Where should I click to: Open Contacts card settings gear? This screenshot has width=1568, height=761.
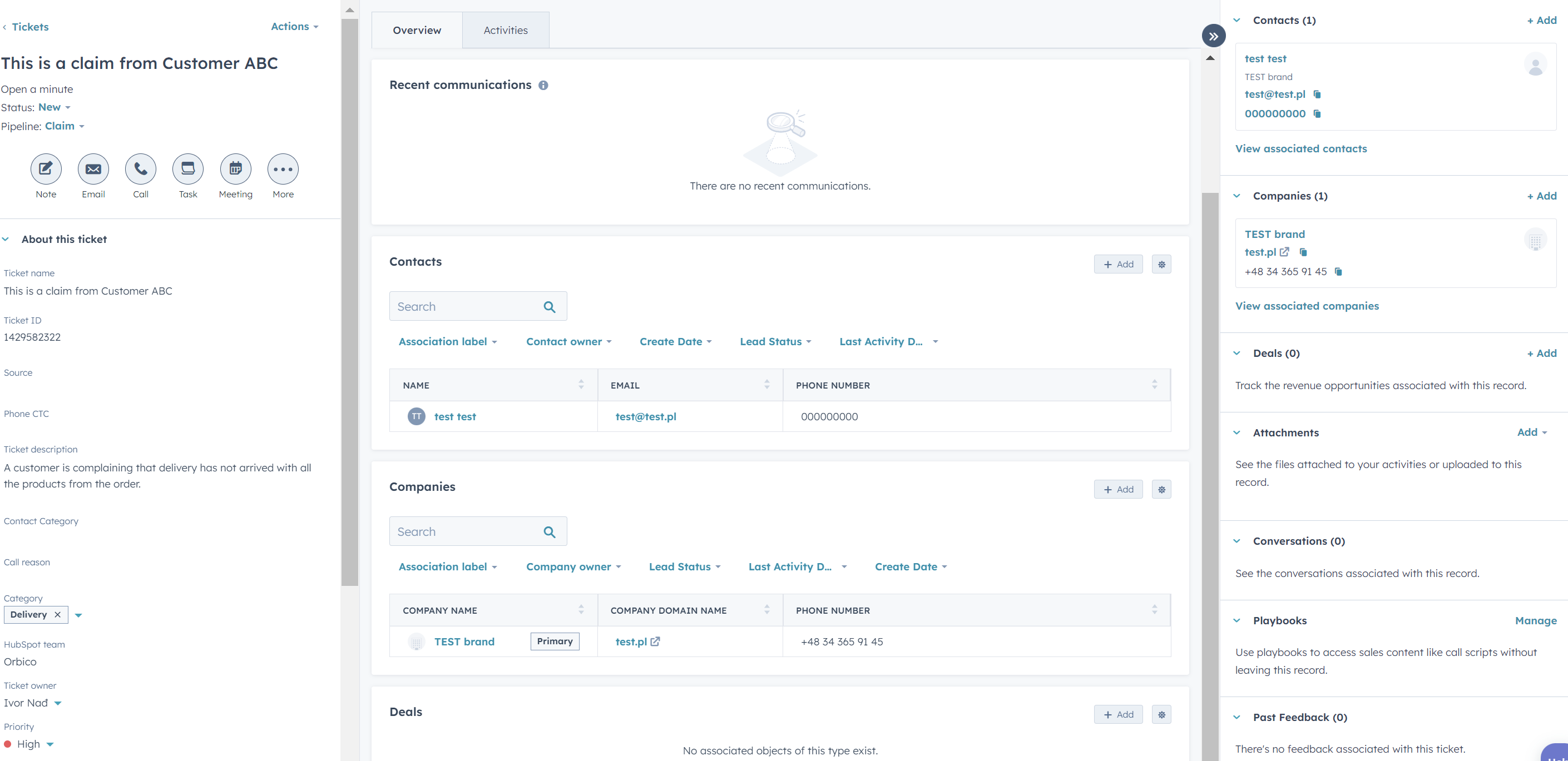pyautogui.click(x=1161, y=264)
